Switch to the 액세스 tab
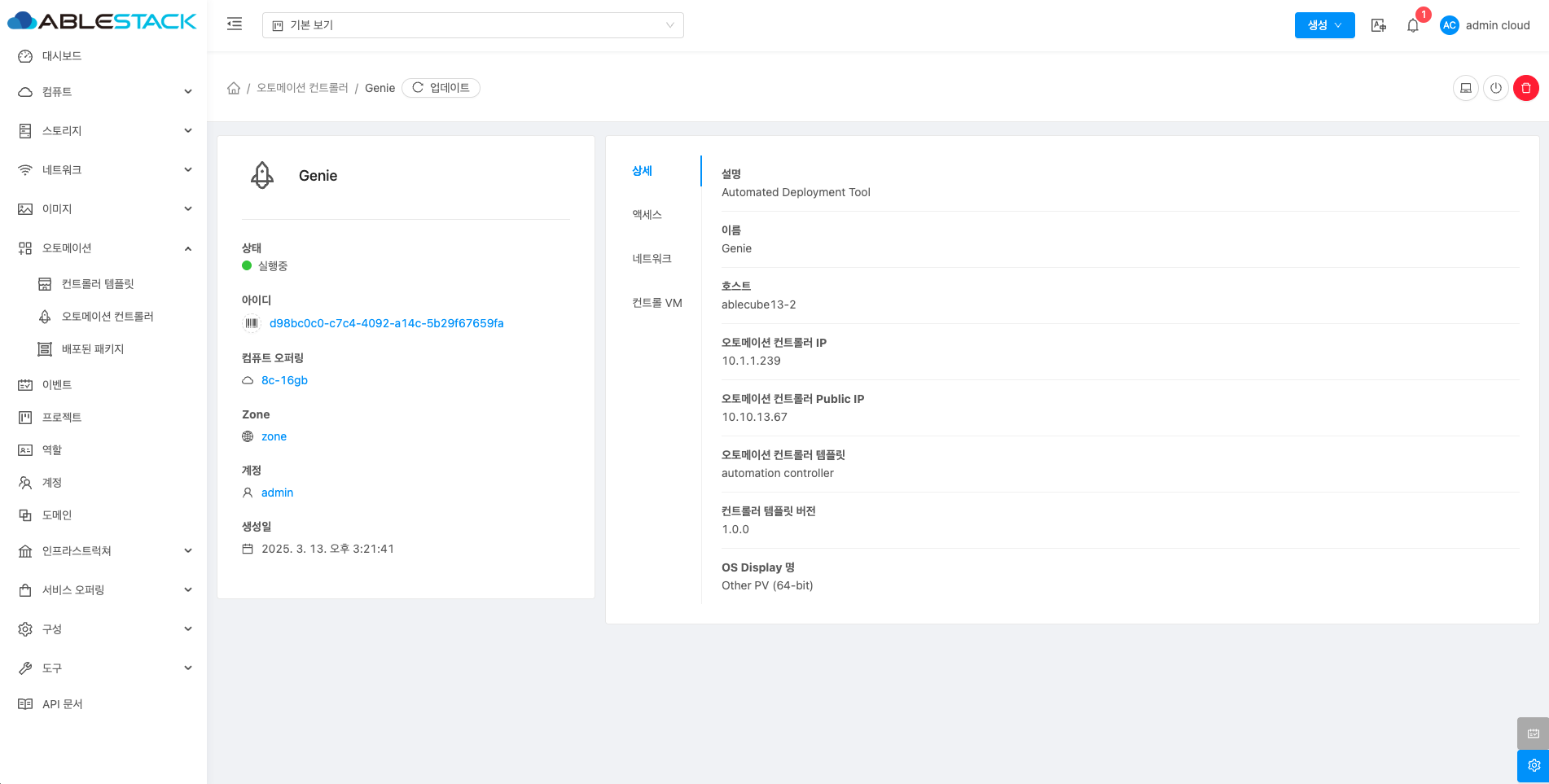The height and width of the screenshot is (784, 1549). [x=647, y=215]
